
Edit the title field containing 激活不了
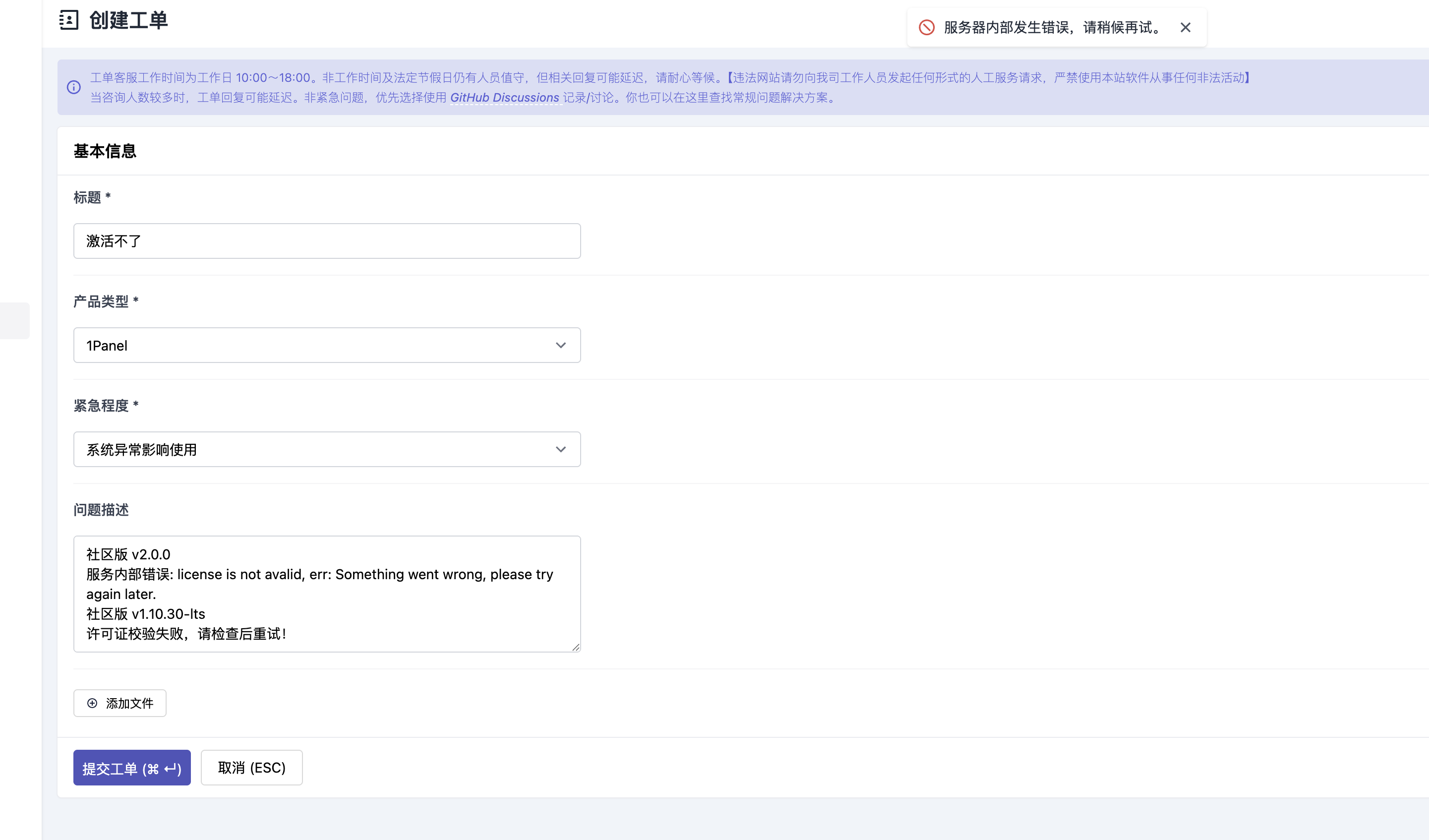[x=327, y=241]
